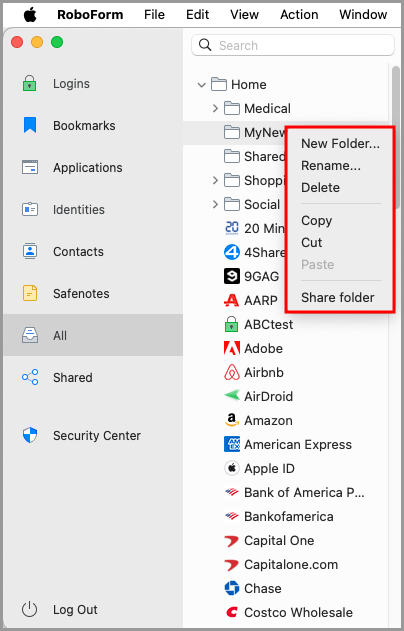
Task: Select Copy in the context menu
Action: click(x=317, y=221)
